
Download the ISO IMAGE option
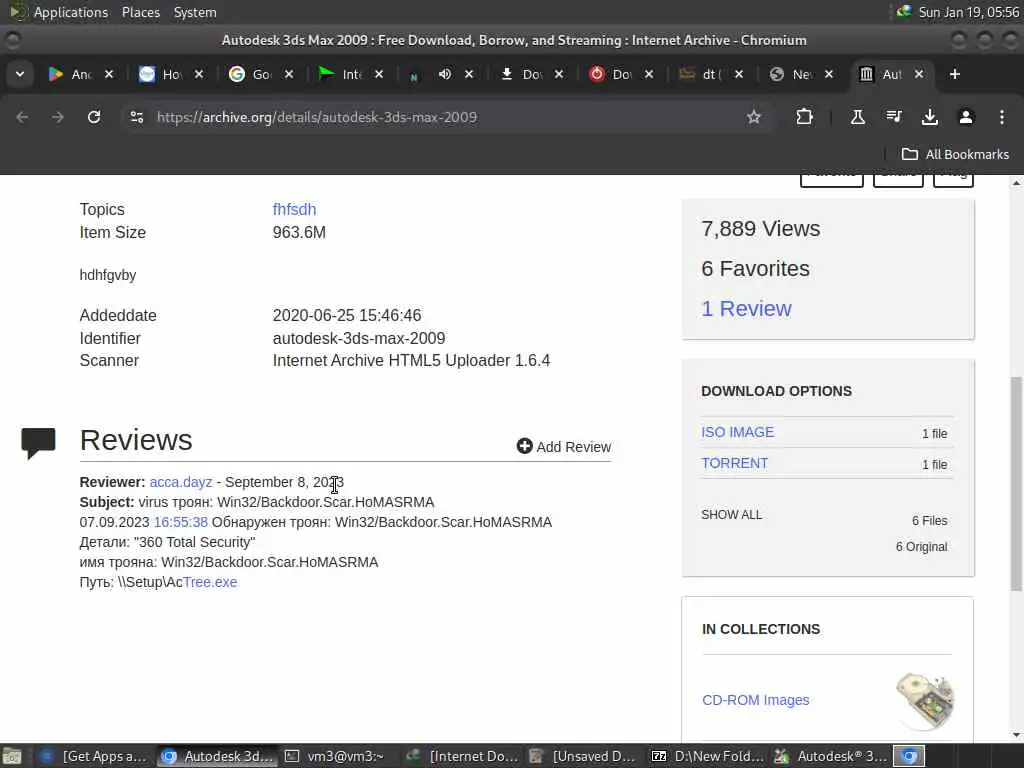click(737, 432)
